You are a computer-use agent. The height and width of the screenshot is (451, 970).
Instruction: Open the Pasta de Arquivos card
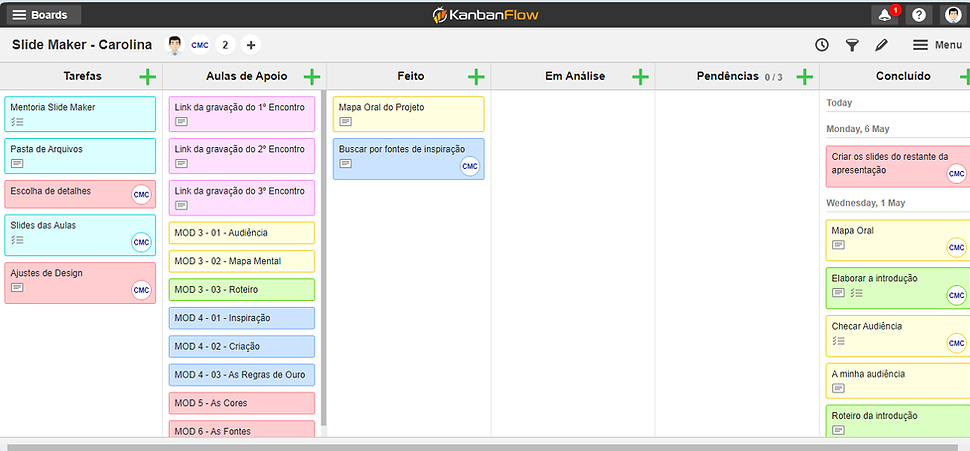pos(80,156)
